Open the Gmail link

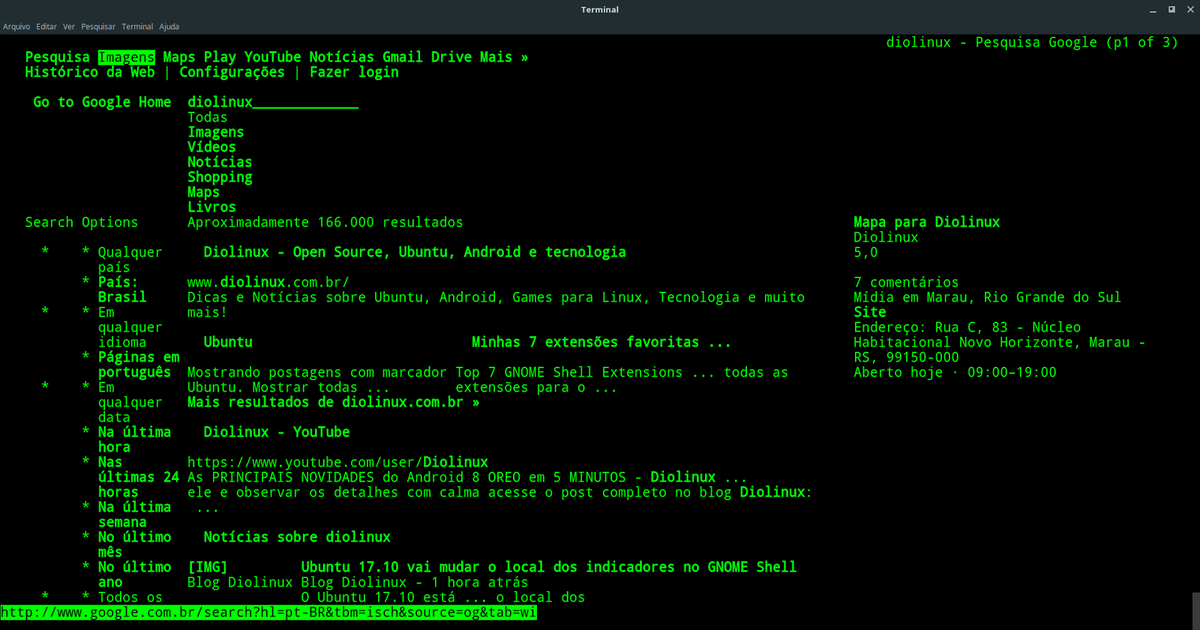(x=402, y=57)
